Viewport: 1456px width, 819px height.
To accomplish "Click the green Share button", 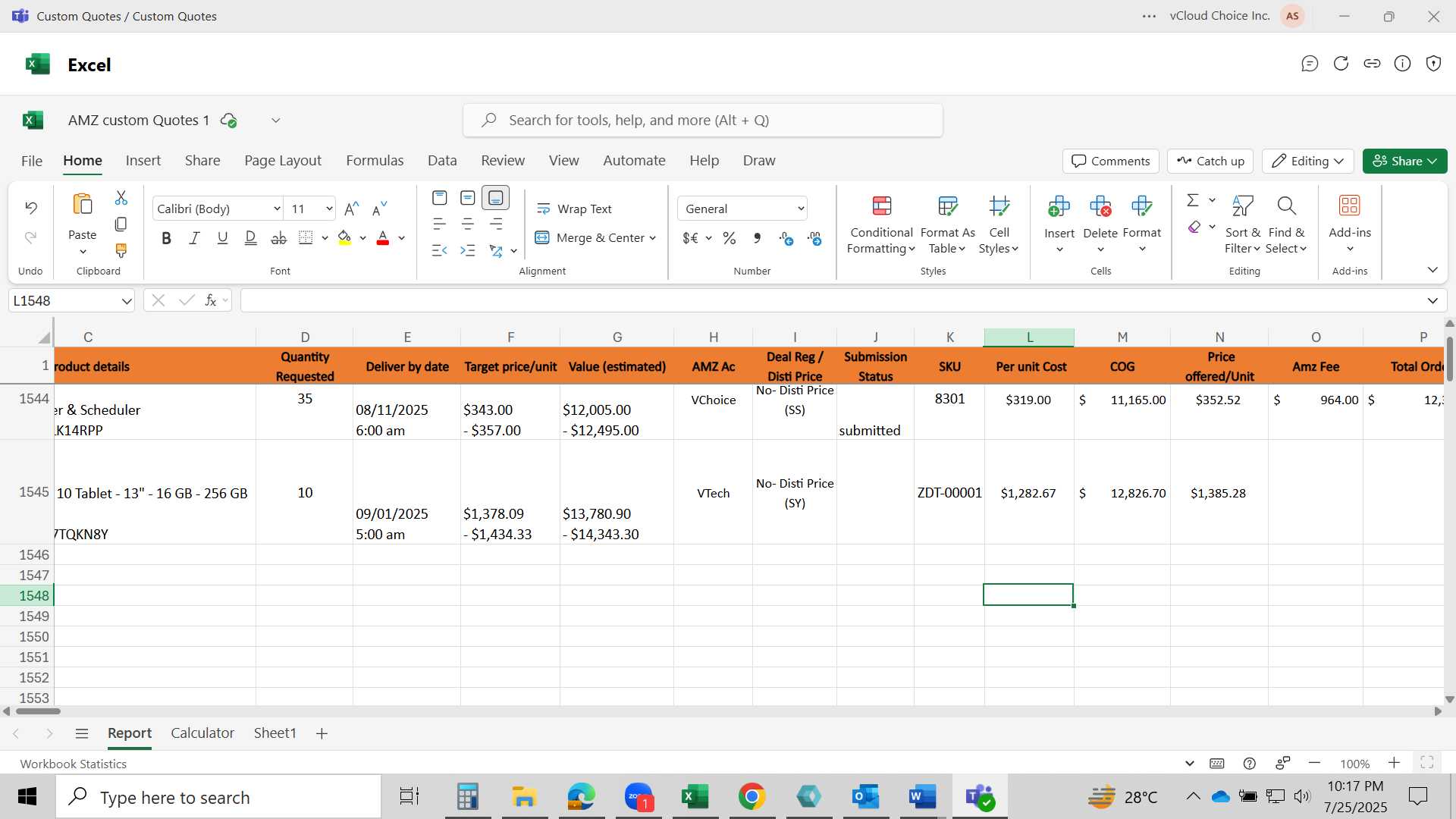I will (x=1404, y=161).
